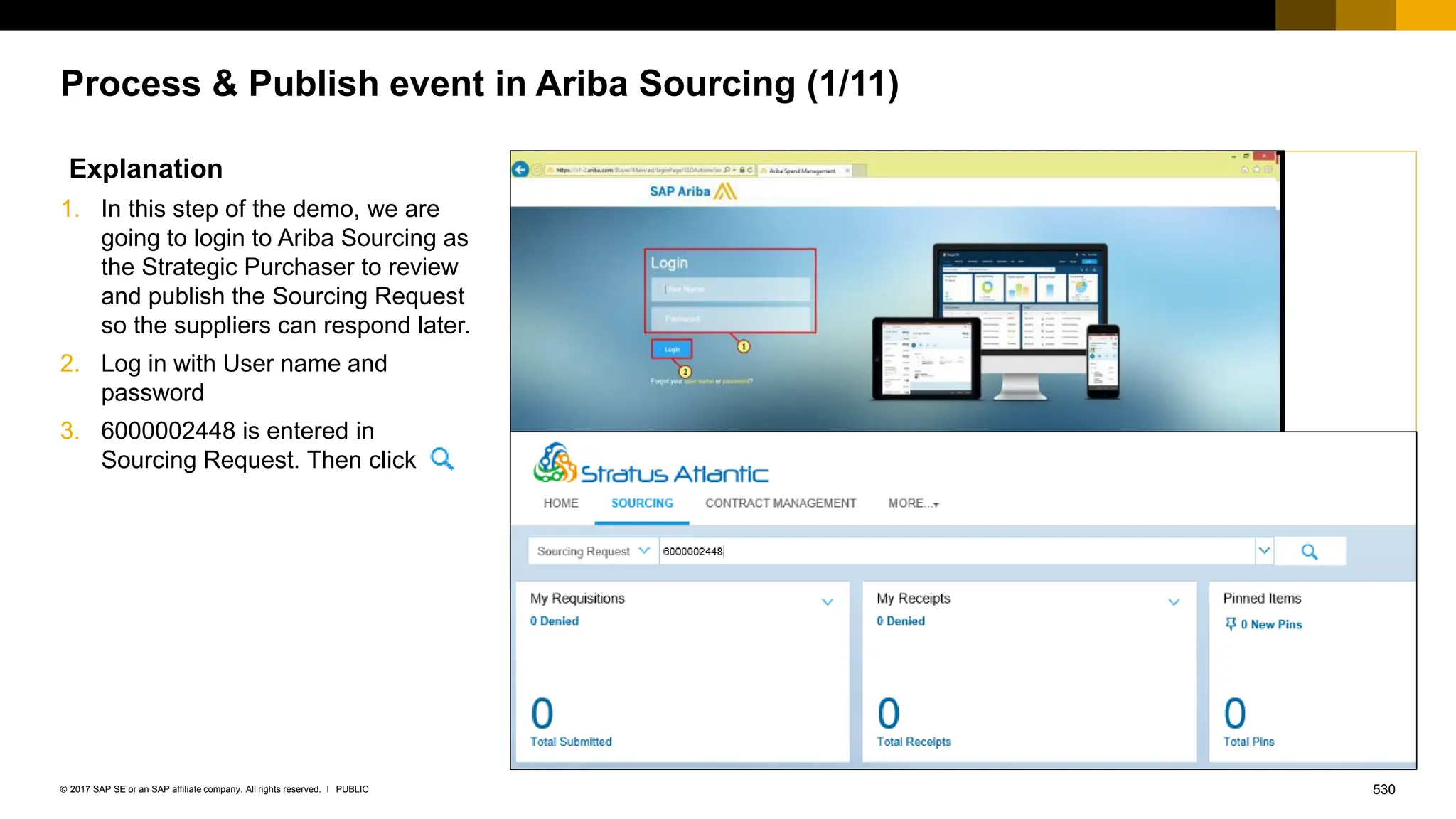Select the Ariba Spend Management browser tab
This screenshot has height=819, width=1456.
(x=805, y=171)
